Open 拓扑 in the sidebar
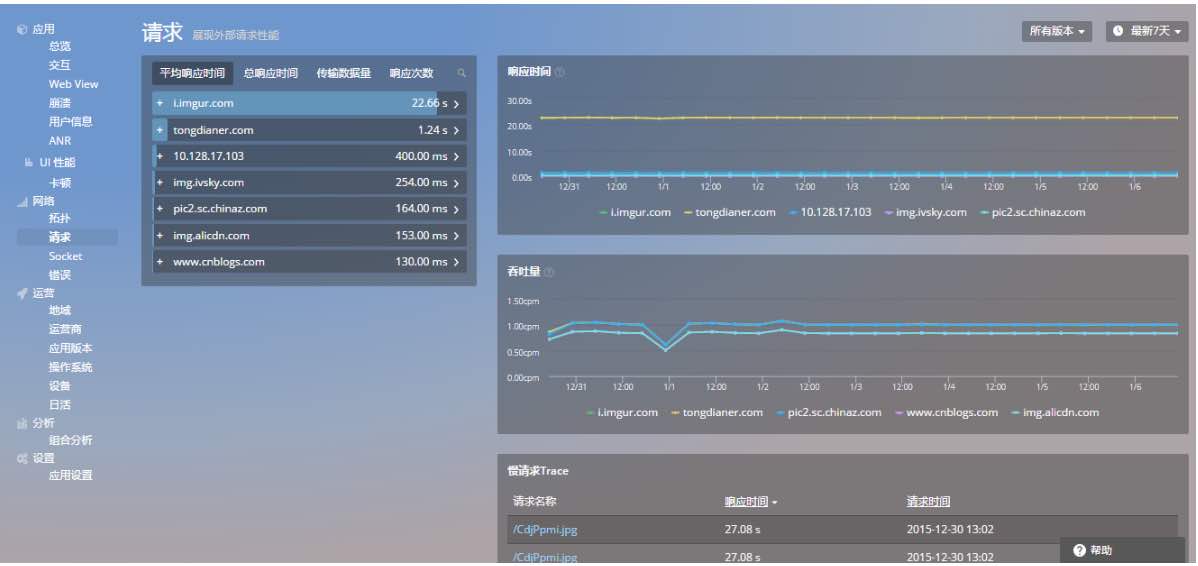 point(60,218)
